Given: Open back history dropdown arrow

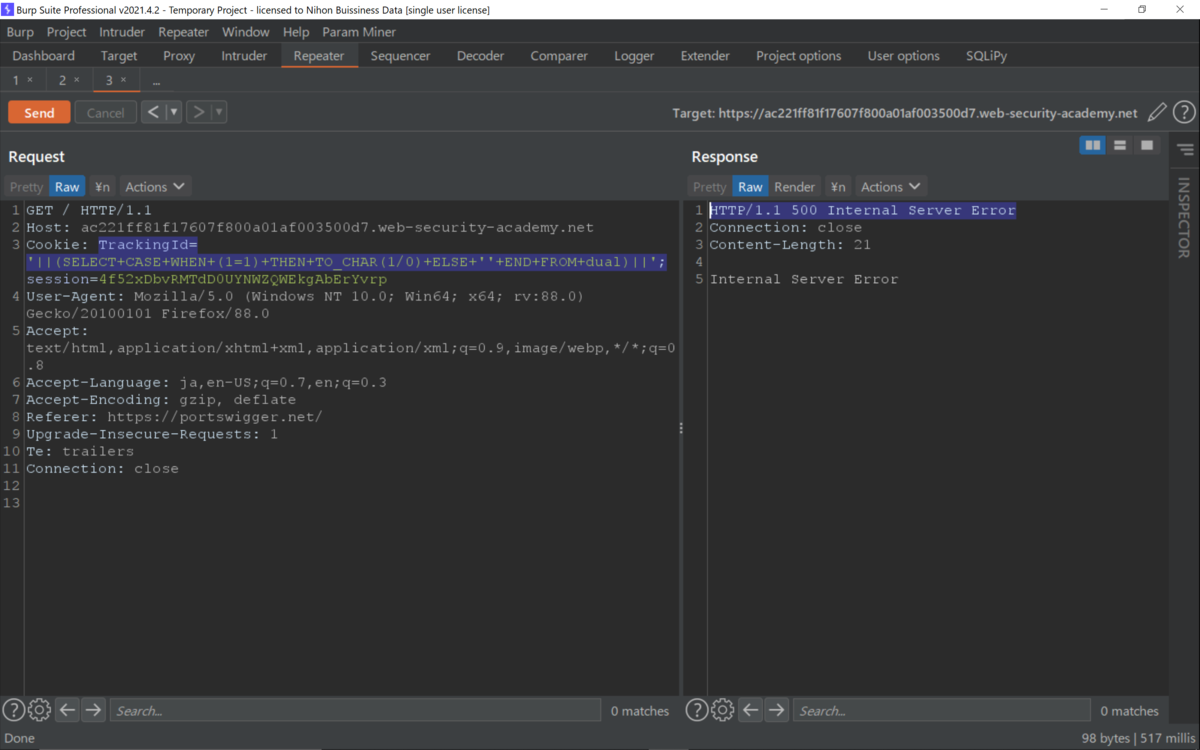Looking at the screenshot, I should [173, 112].
